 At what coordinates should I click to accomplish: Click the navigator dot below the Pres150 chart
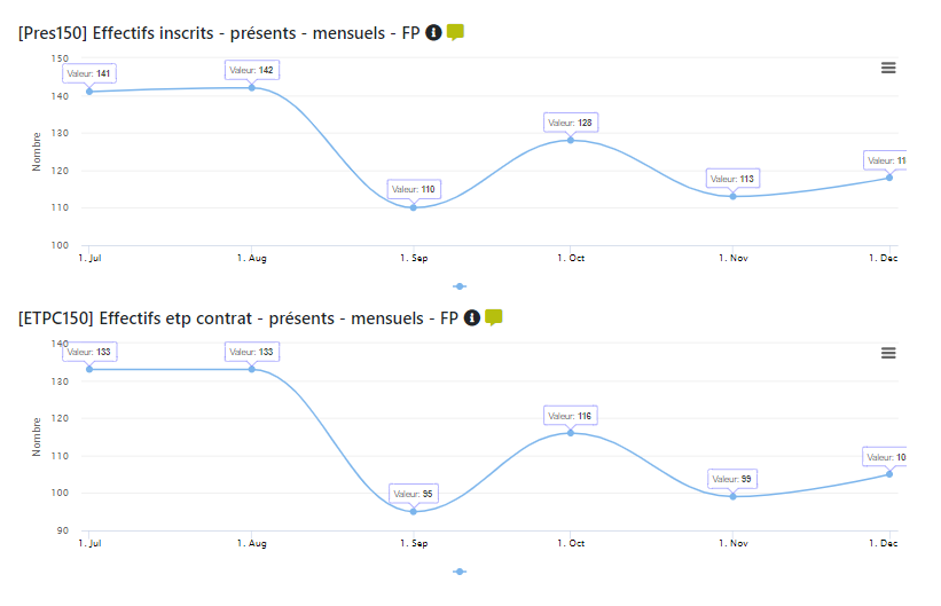click(459, 285)
